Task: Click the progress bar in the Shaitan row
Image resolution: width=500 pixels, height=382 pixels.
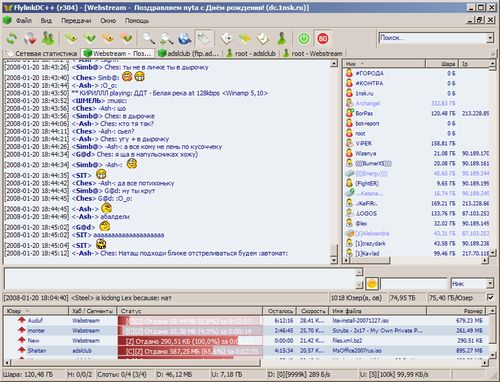Action: coord(190,350)
